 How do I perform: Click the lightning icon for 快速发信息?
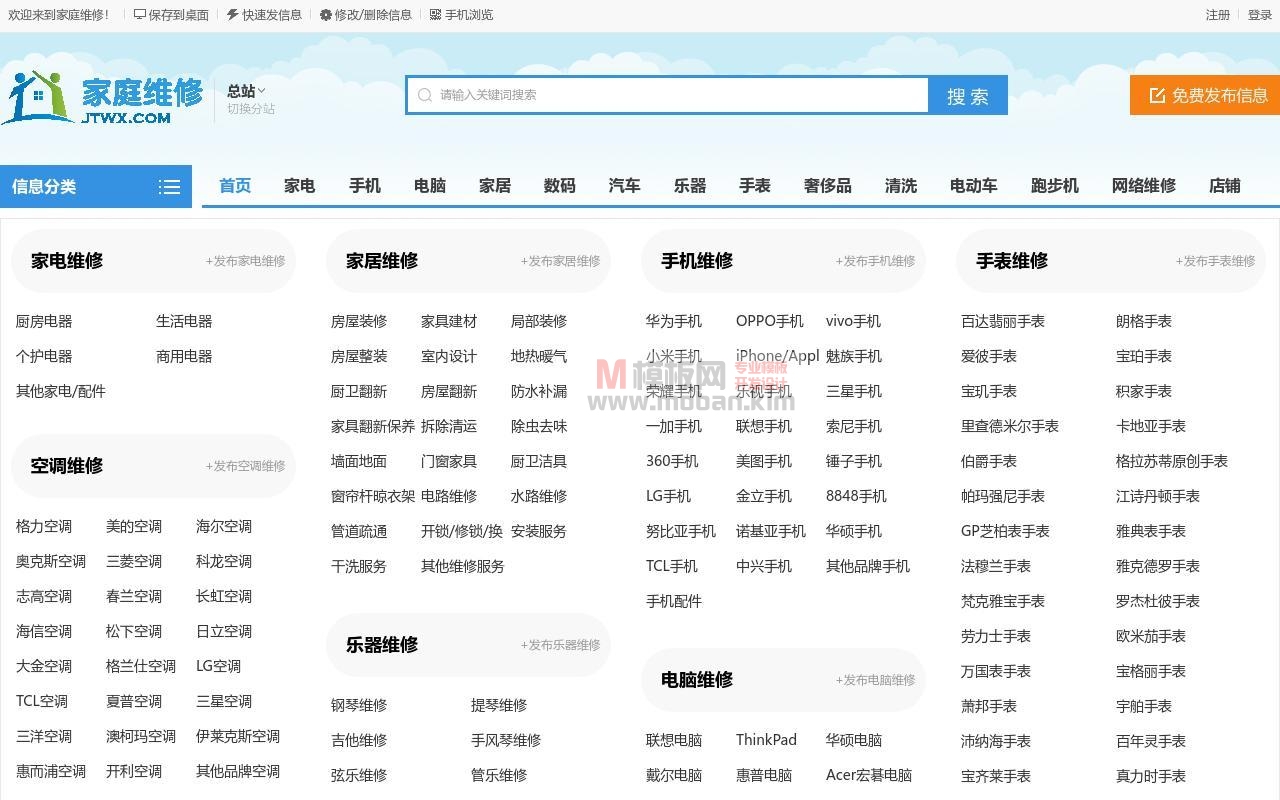click(232, 15)
